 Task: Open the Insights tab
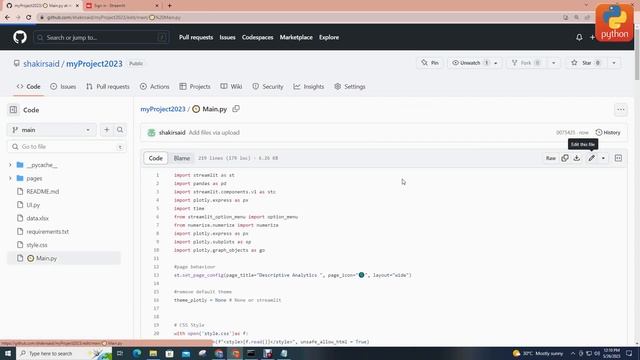[x=309, y=87]
